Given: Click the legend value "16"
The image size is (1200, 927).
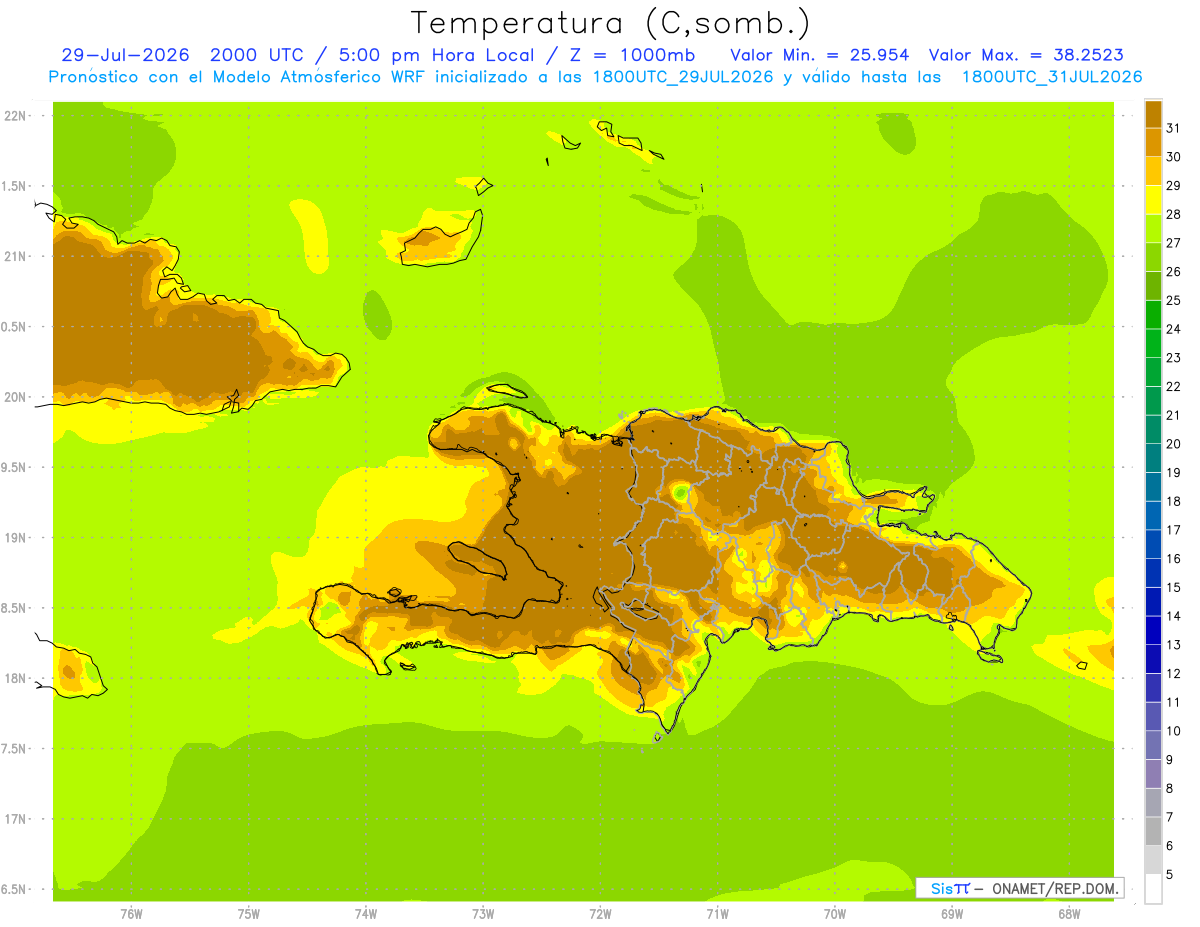Looking at the screenshot, I should pyautogui.click(x=1174, y=559).
